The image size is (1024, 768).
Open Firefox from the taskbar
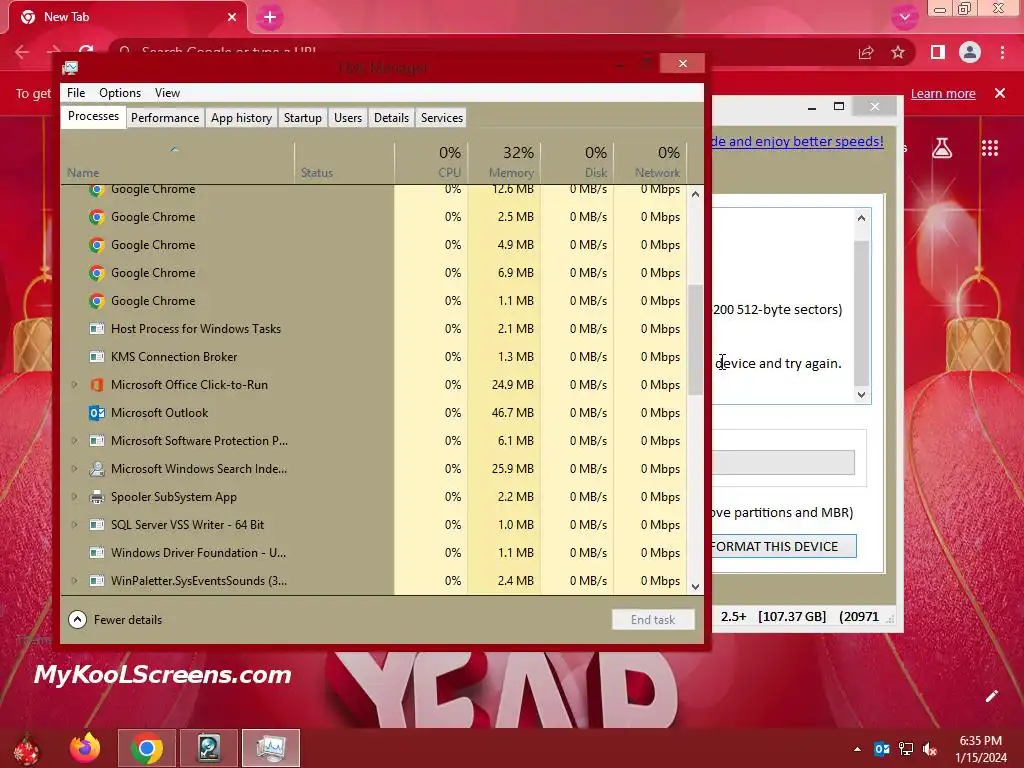coord(85,748)
